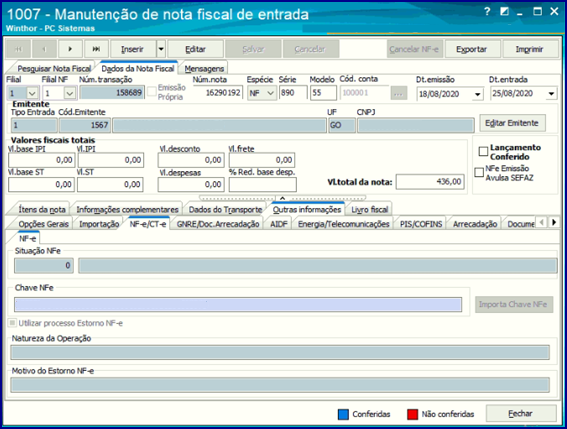Open the AIDF sub-tab

[x=279, y=224]
